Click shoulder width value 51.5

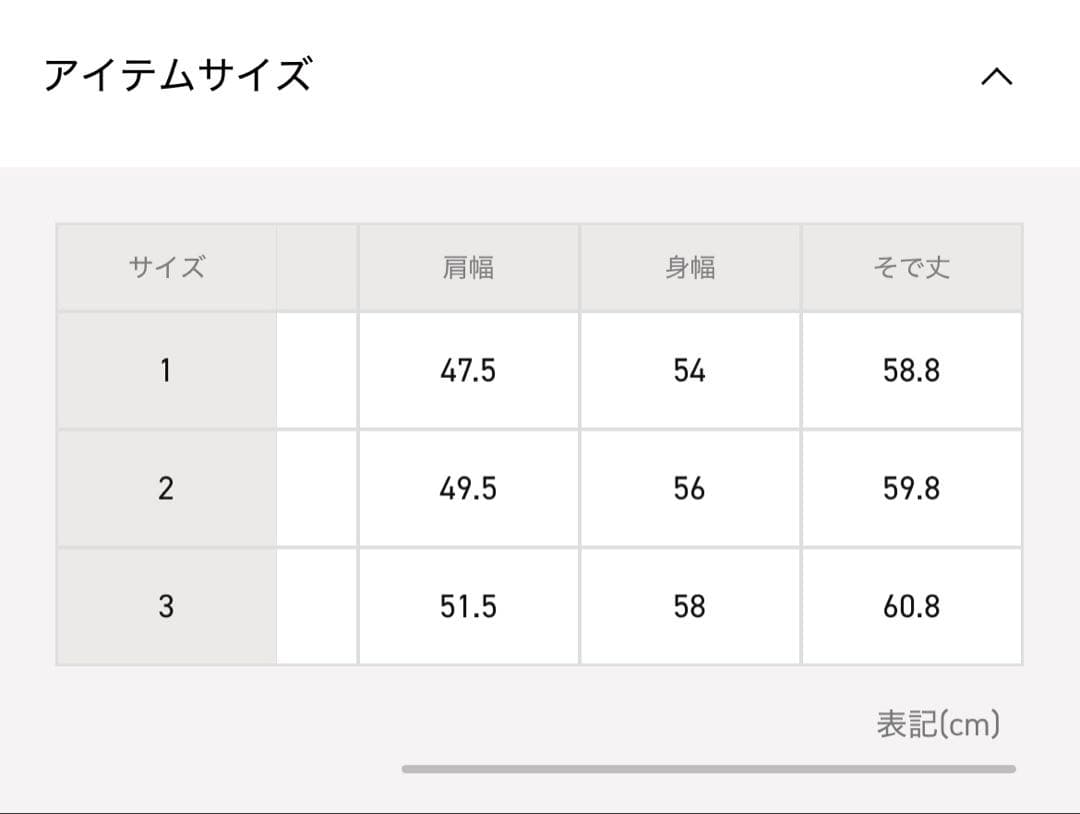[468, 606]
